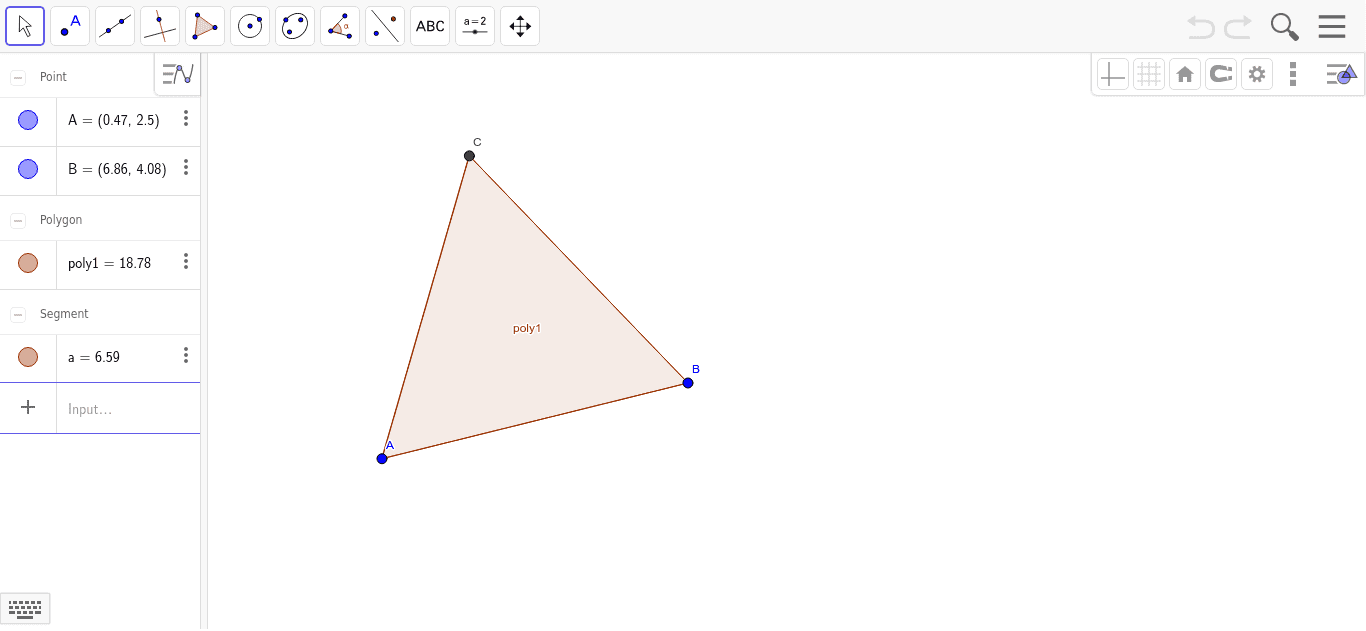Toggle the coordinate axes display
1366x631 pixels.
[1113, 74]
